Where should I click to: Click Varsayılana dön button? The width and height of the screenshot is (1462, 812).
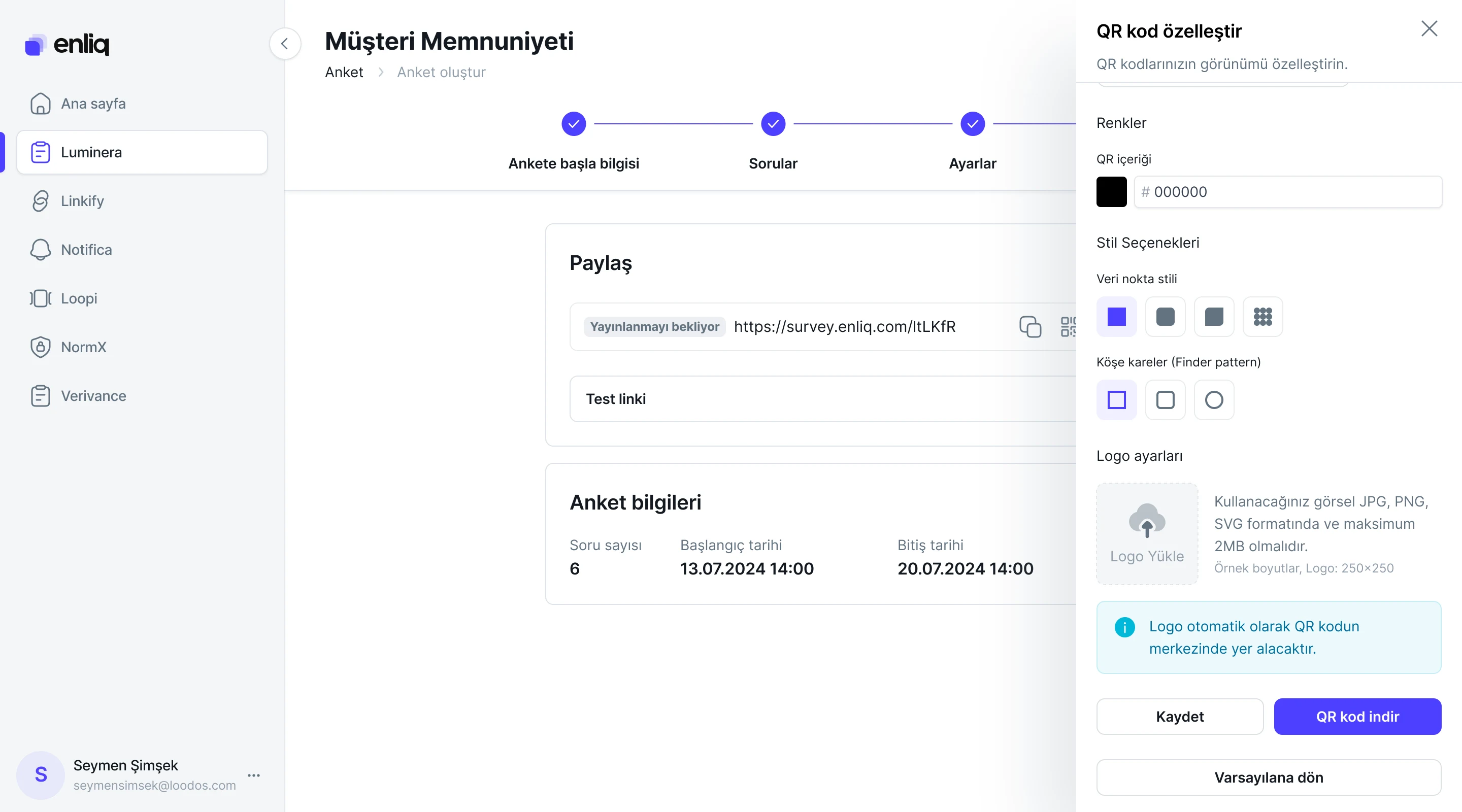tap(1269, 777)
